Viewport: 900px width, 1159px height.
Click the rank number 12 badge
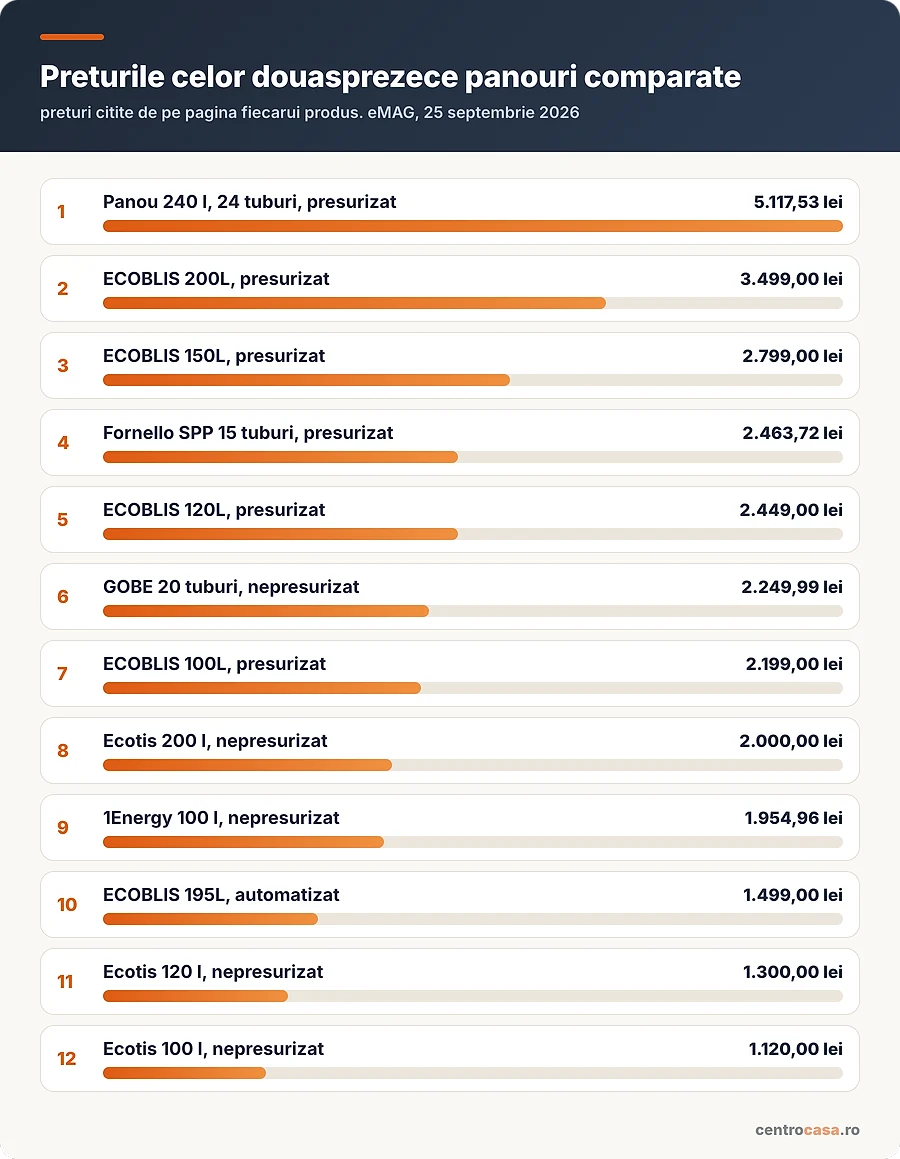coord(67,1058)
